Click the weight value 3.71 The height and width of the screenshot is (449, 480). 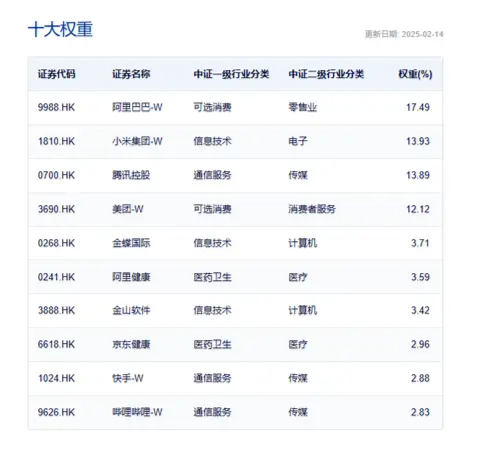point(420,243)
